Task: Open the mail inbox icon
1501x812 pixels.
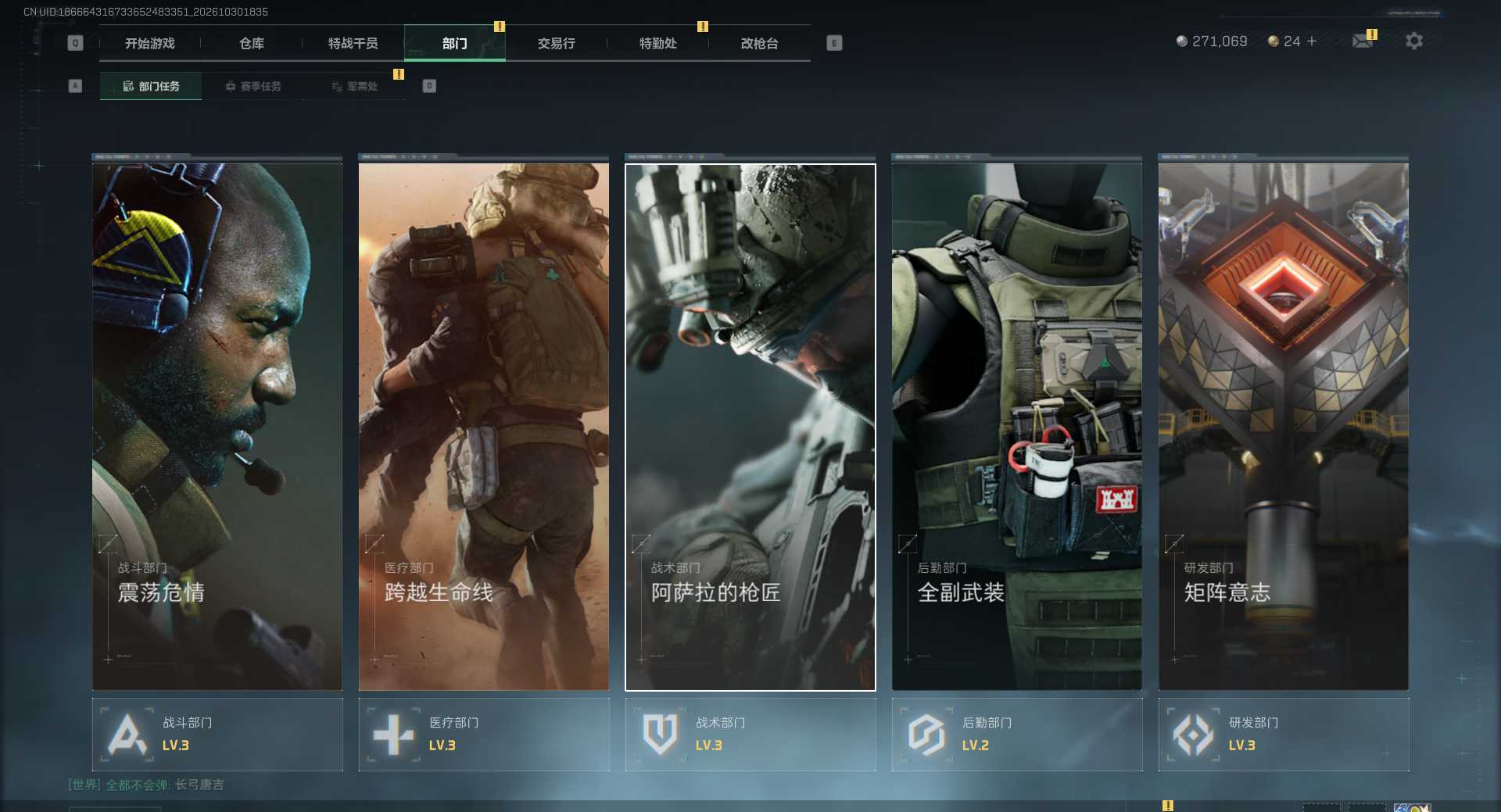Action: [x=1363, y=41]
